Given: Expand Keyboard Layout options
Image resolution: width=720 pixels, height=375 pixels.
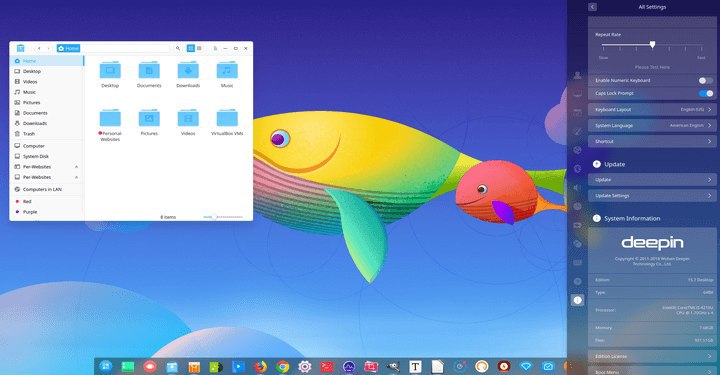Looking at the screenshot, I should coord(652,110).
